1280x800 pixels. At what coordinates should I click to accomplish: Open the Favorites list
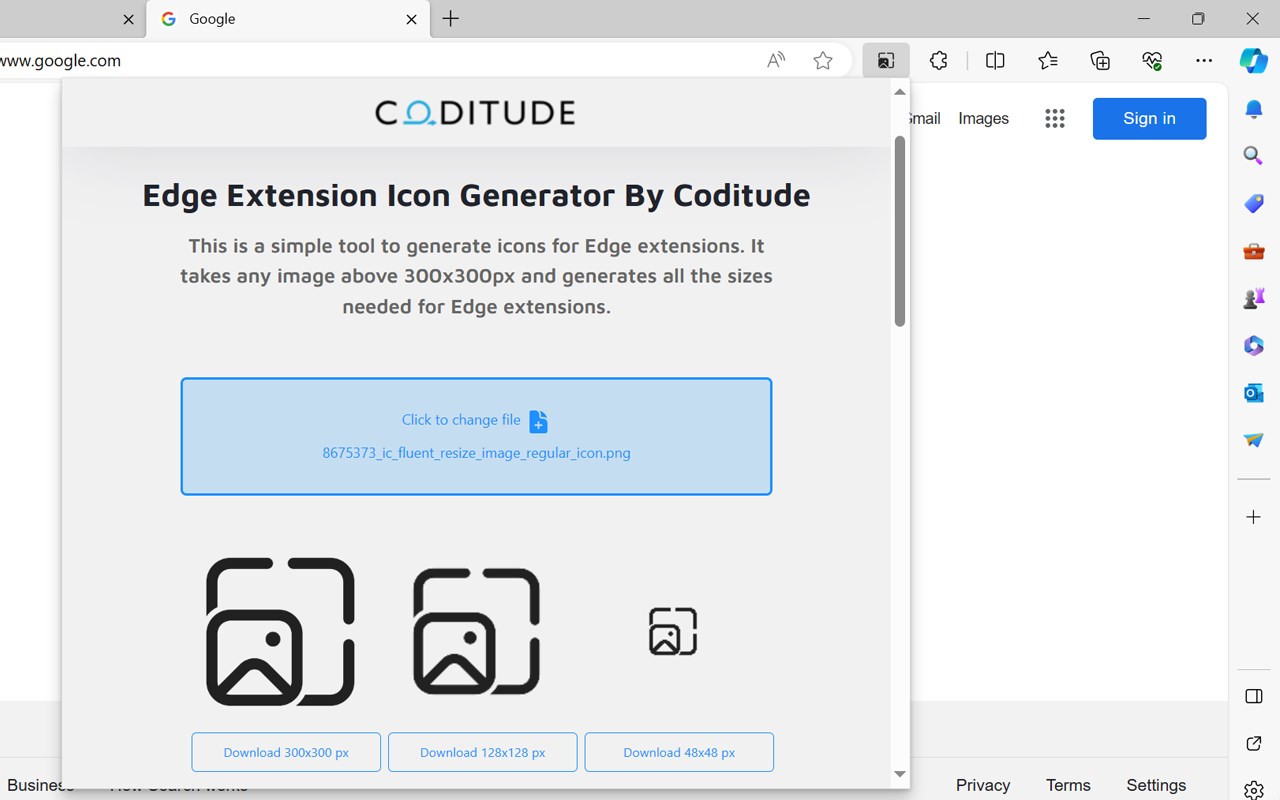click(1048, 61)
